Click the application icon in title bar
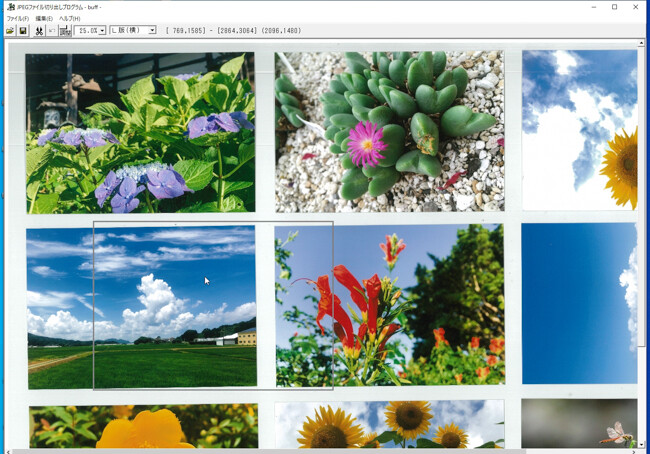Viewport: 650px width, 454px height. click(11, 7)
